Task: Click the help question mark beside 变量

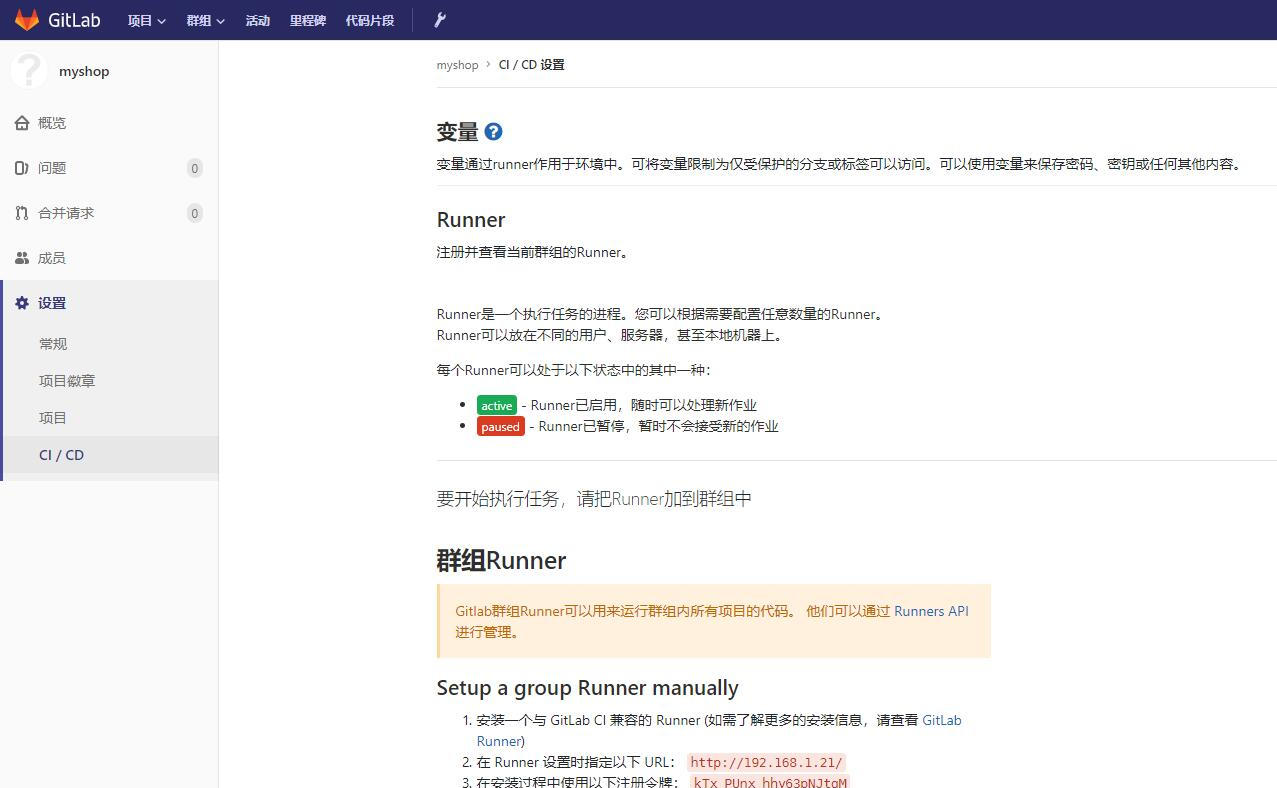Action: pyautogui.click(x=493, y=131)
